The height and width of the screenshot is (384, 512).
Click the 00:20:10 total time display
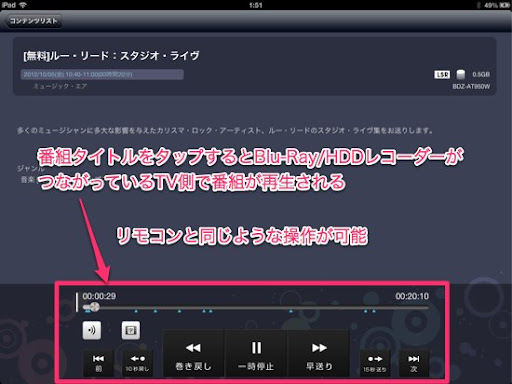coord(412,296)
